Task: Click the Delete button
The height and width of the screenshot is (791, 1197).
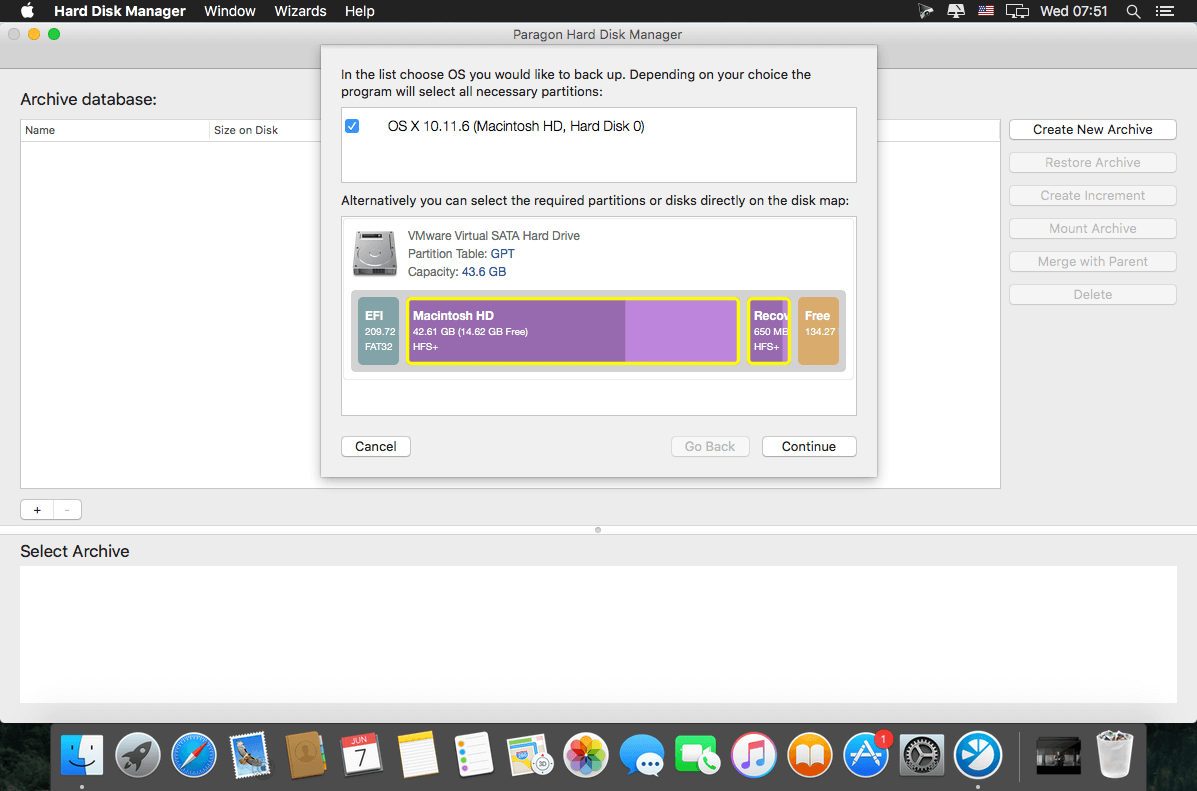Action: coord(1092,295)
